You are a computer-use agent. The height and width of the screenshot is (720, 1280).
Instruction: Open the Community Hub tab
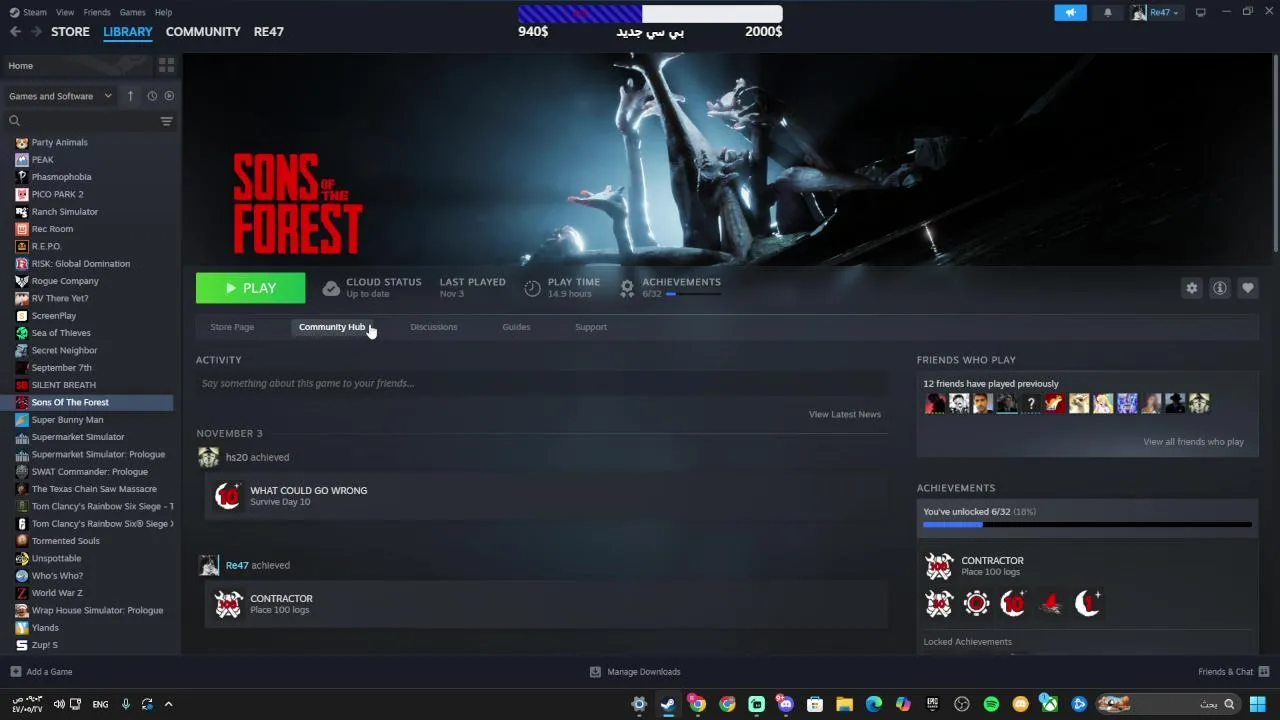(332, 327)
